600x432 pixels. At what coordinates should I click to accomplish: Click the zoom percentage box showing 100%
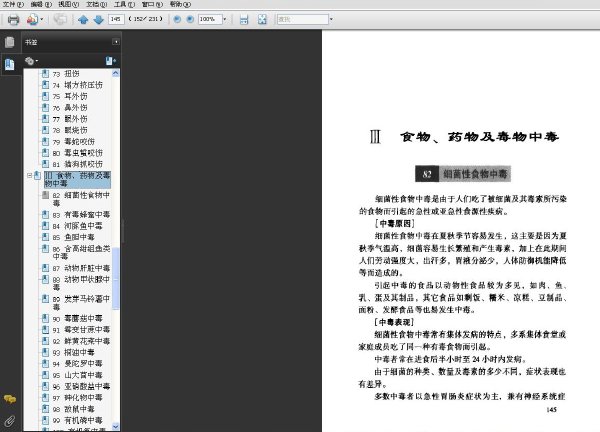point(210,19)
